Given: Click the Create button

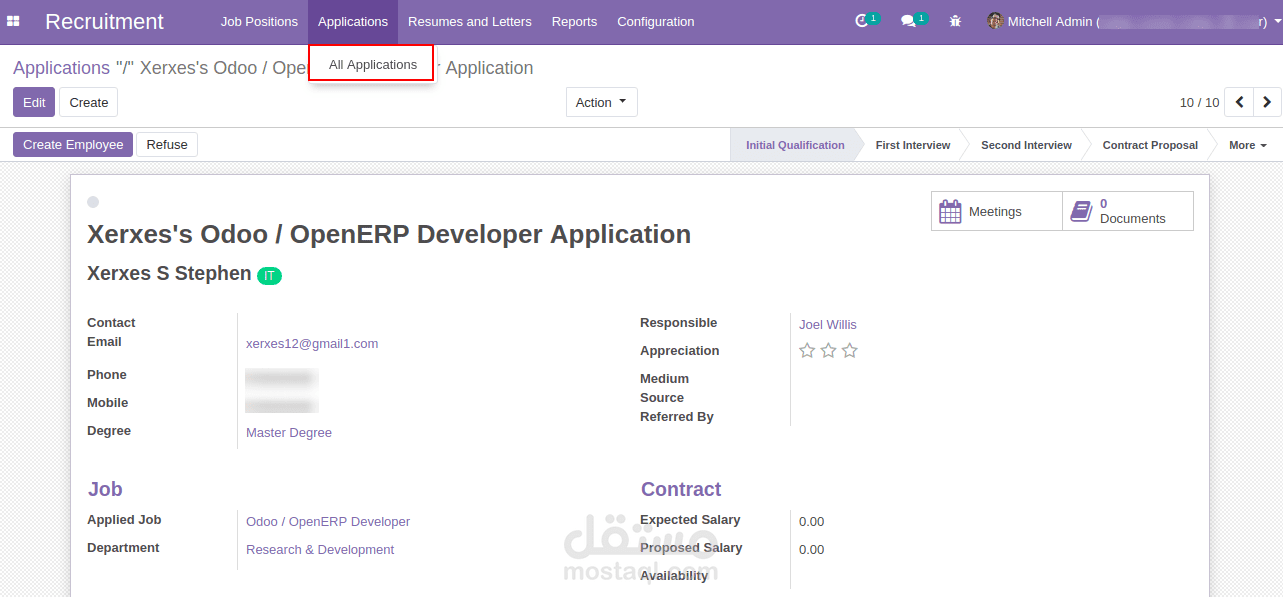Looking at the screenshot, I should (89, 102).
